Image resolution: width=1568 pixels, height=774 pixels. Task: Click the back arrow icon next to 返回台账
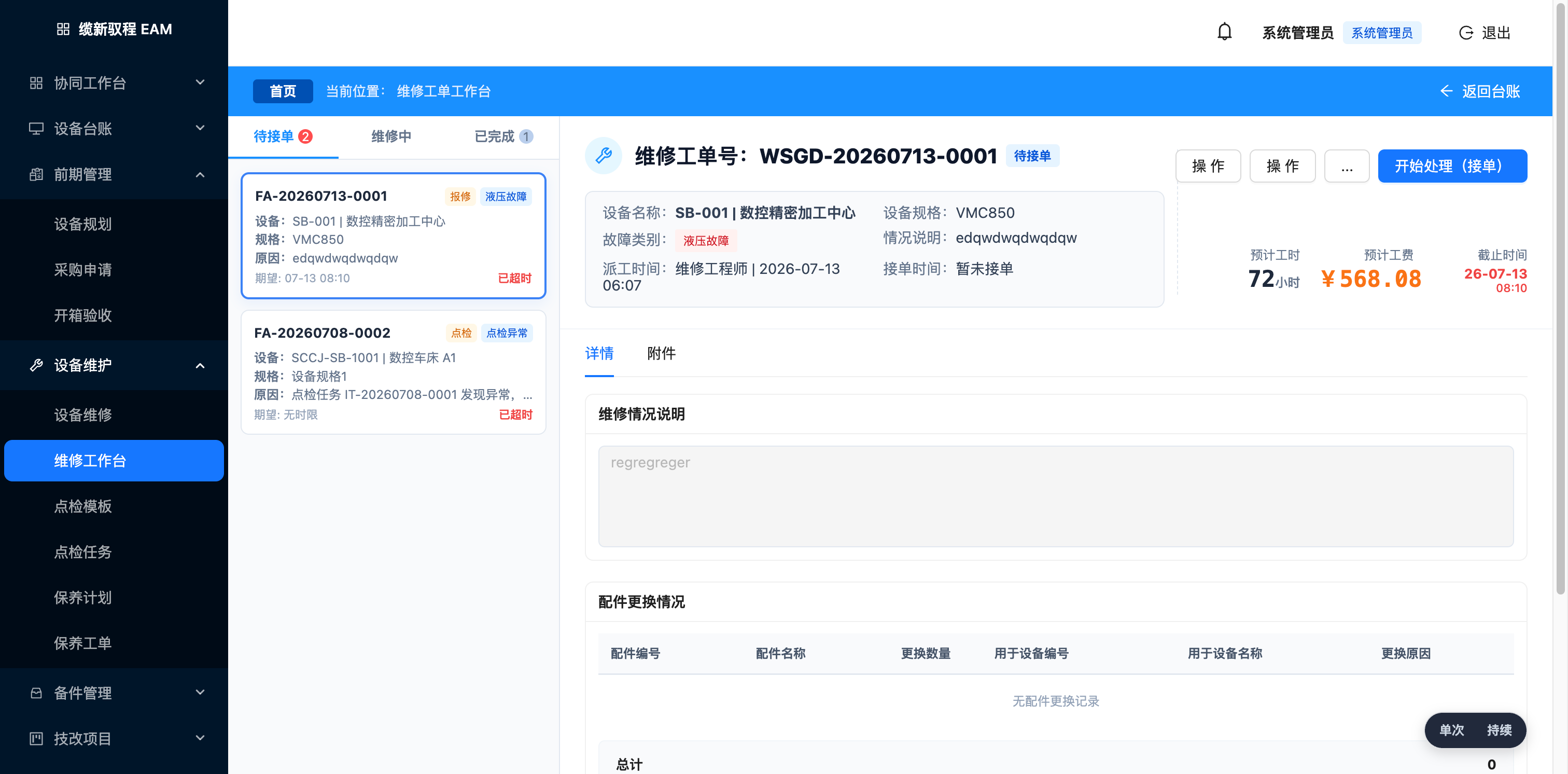[x=1446, y=91]
